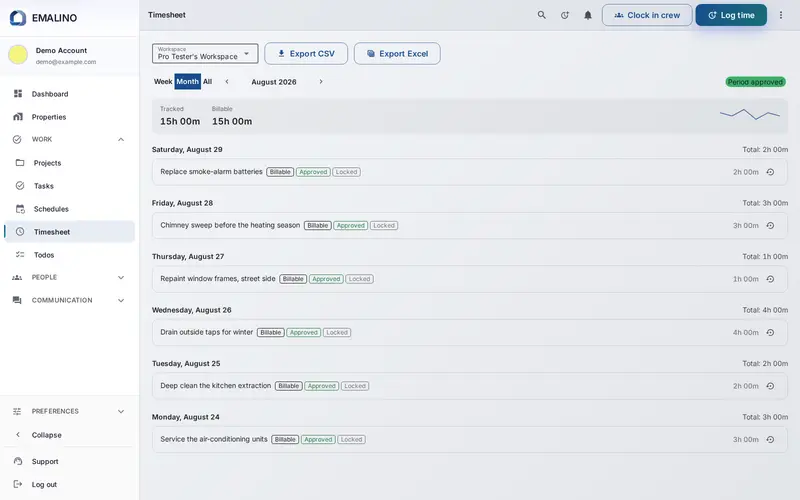The image size is (800, 500).
Task: Open history icon for Replace smoke-alarm batteries
Action: click(x=770, y=172)
